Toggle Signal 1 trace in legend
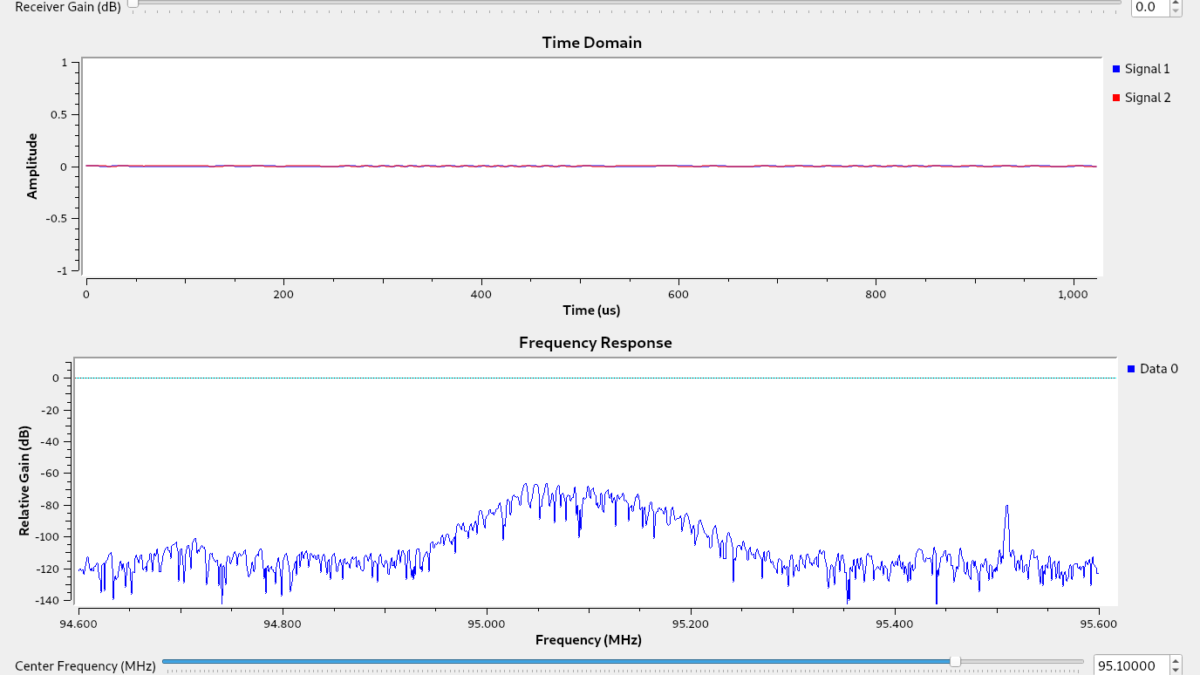The height and width of the screenshot is (675, 1200). click(x=1147, y=69)
